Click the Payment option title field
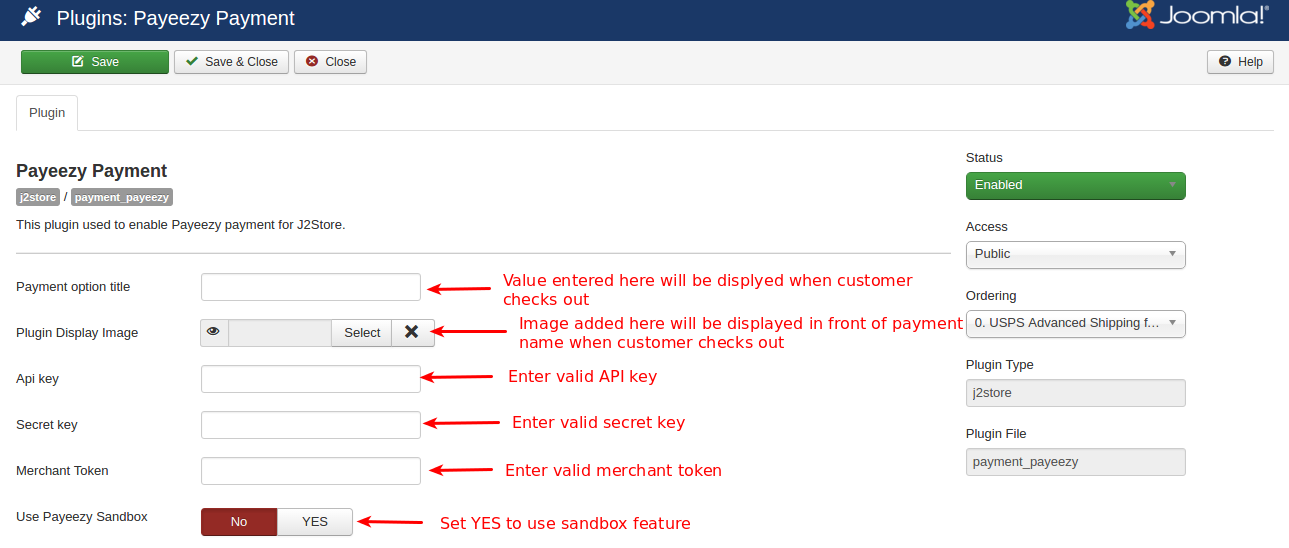Viewport: 1289px width, 548px height. (x=311, y=287)
